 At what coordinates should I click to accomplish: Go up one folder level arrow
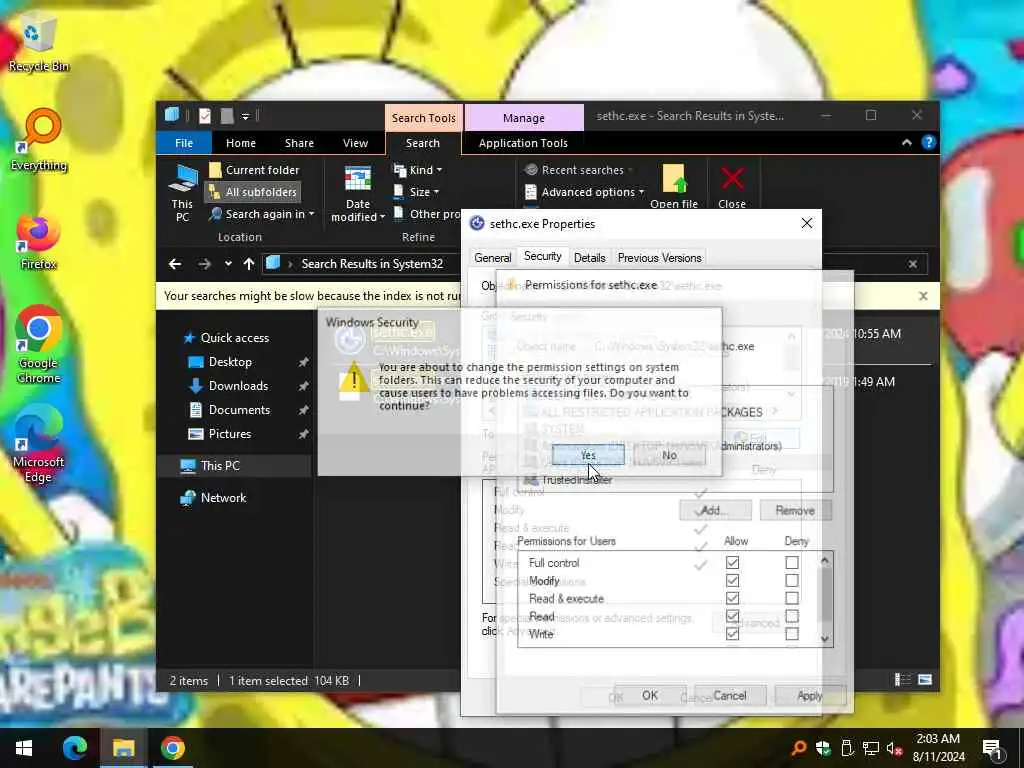[x=248, y=264]
